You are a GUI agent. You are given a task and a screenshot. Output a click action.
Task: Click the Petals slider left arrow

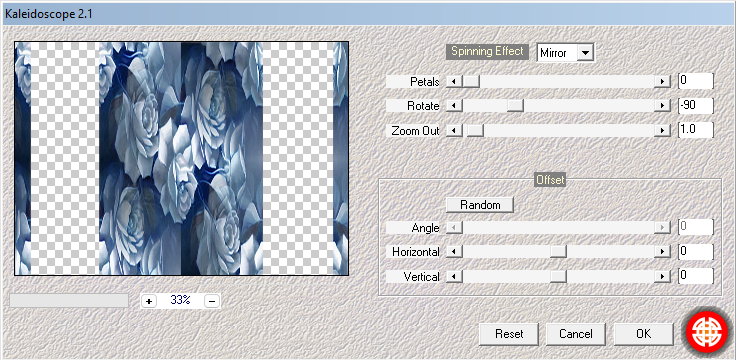454,82
